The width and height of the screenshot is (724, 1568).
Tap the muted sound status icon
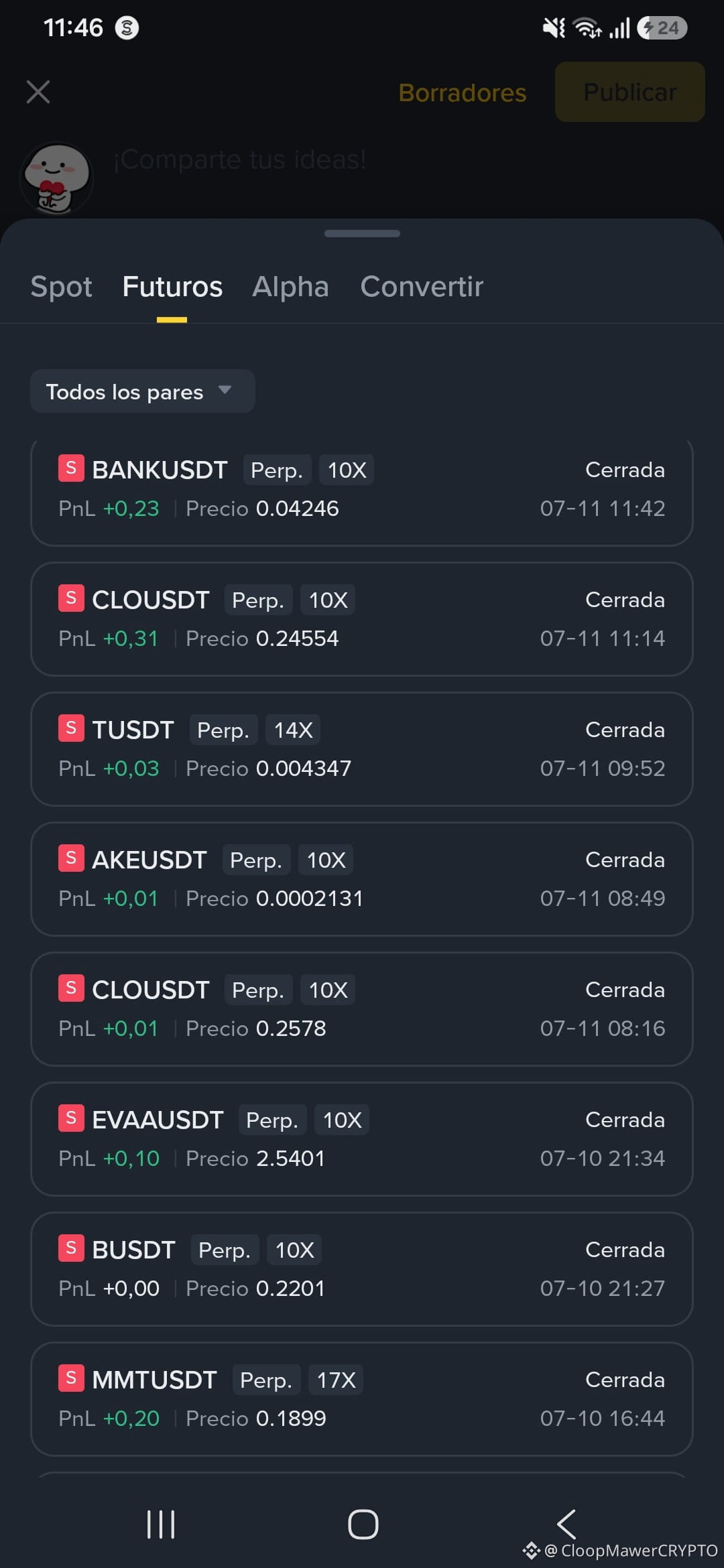(554, 28)
